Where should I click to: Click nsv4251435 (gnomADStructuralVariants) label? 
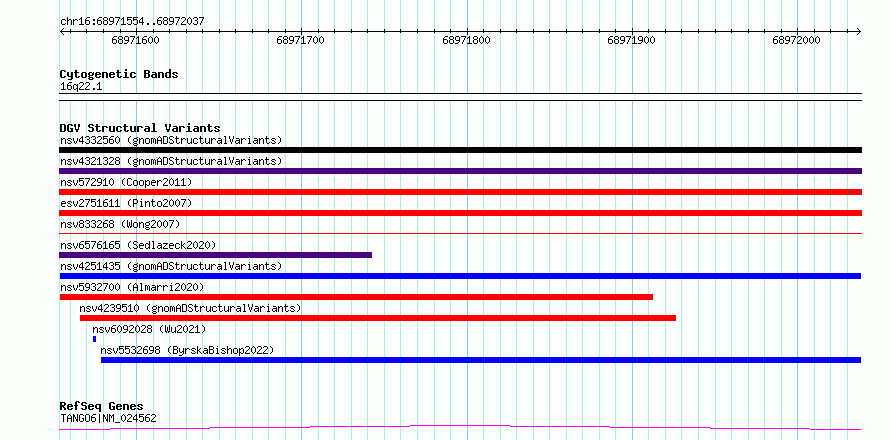(171, 266)
